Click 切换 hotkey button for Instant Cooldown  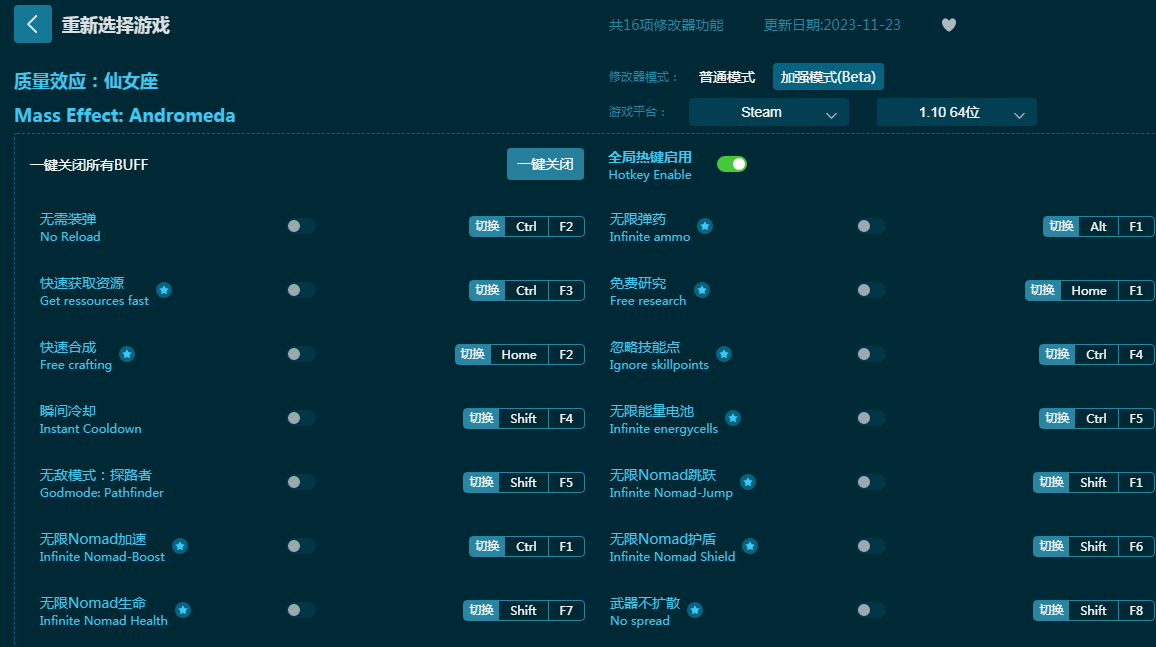tap(481, 419)
